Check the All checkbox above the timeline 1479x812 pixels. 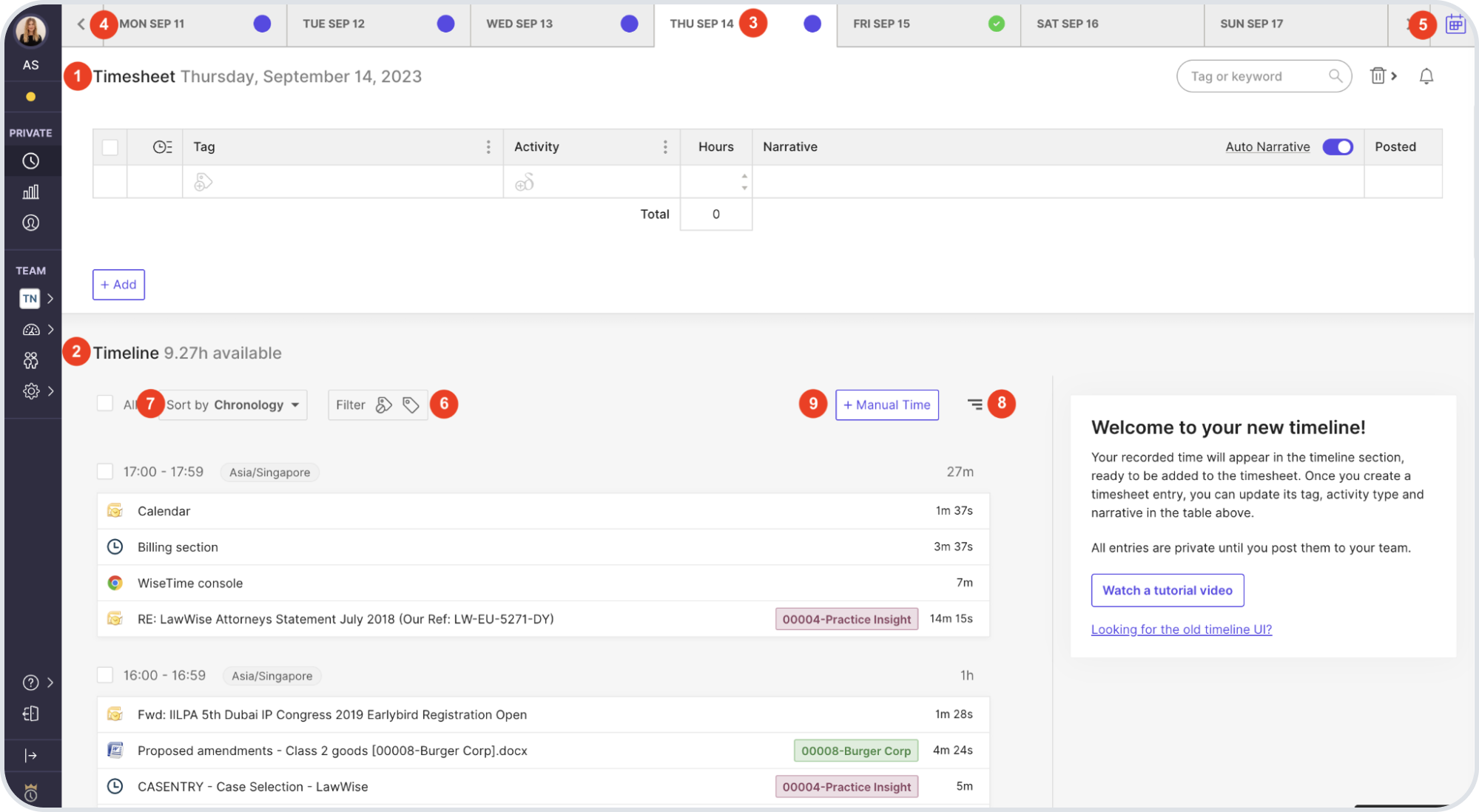pyautogui.click(x=104, y=404)
